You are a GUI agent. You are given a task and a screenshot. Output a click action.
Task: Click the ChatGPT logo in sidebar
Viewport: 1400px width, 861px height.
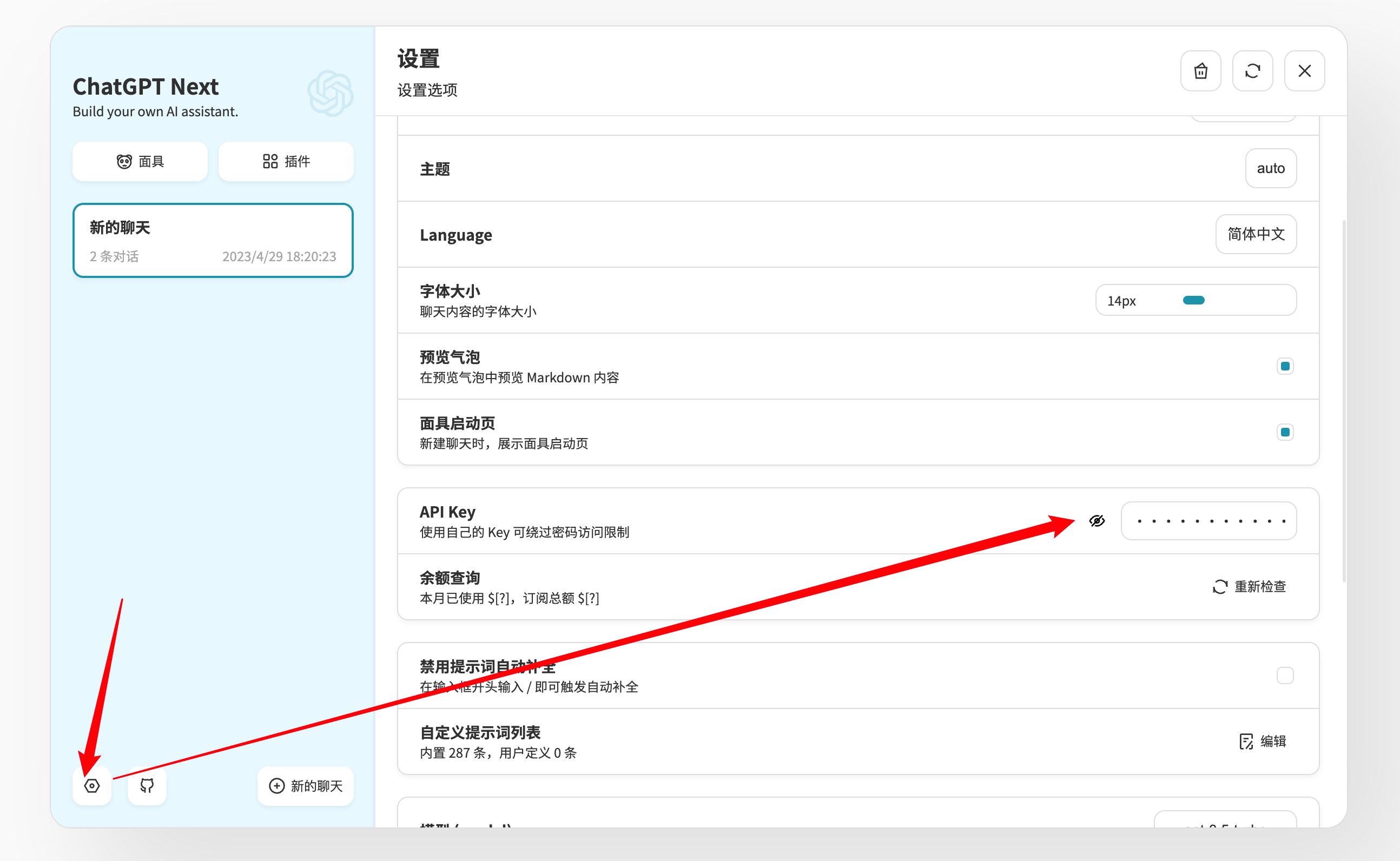[x=331, y=94]
